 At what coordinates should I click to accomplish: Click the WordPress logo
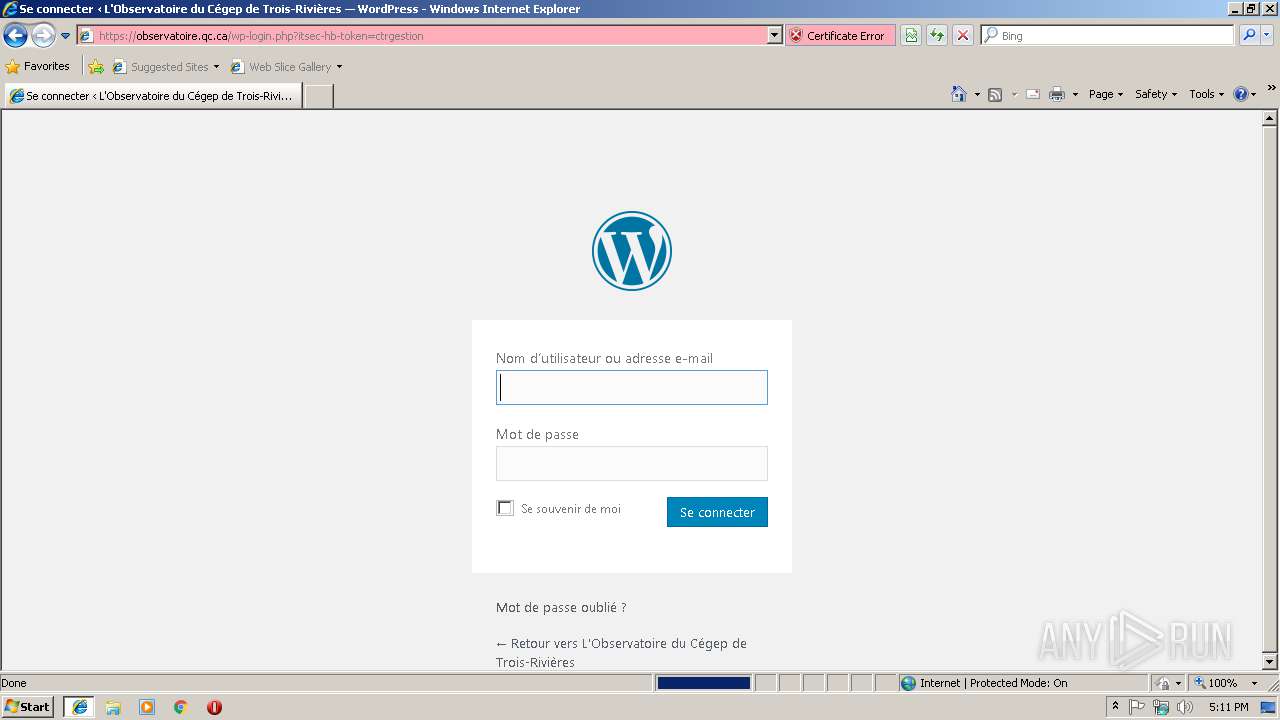coord(632,251)
